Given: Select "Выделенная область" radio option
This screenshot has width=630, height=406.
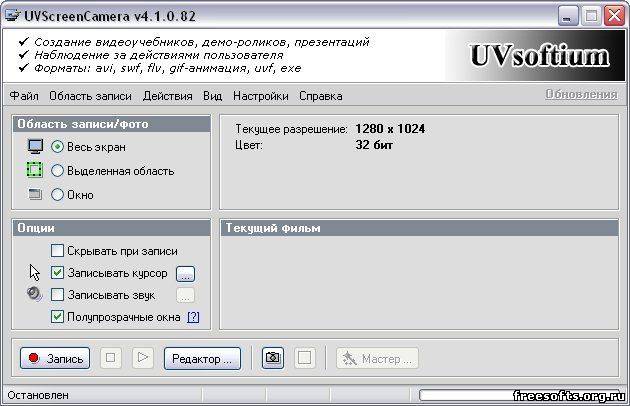Looking at the screenshot, I should coord(57,171).
